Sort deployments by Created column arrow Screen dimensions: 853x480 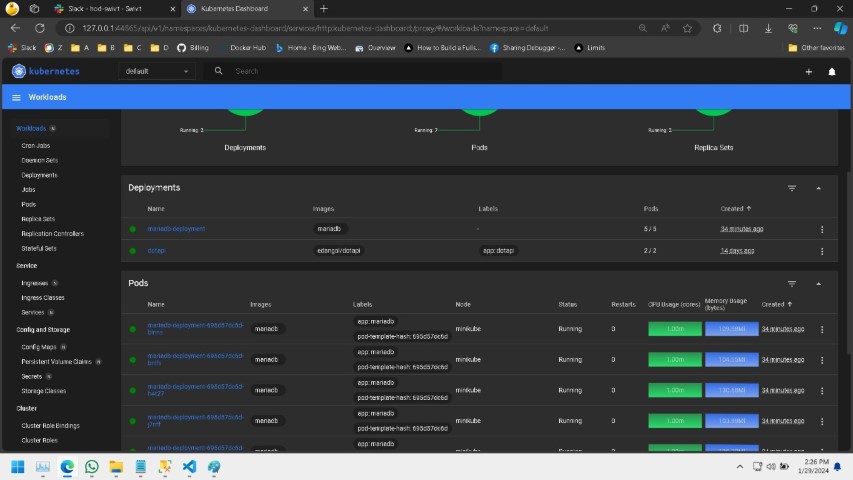point(749,209)
